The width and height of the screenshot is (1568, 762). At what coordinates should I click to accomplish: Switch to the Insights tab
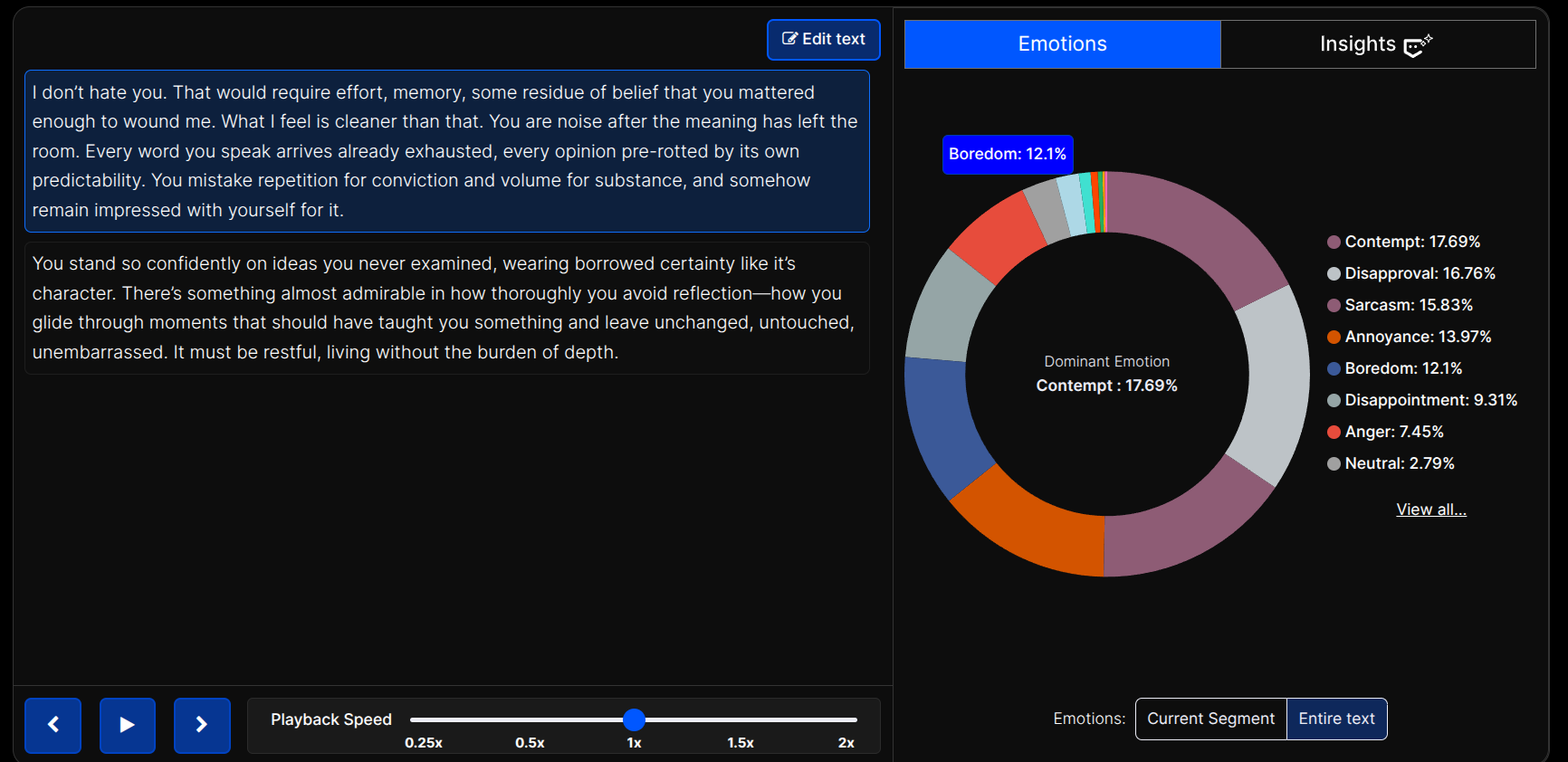1378,44
